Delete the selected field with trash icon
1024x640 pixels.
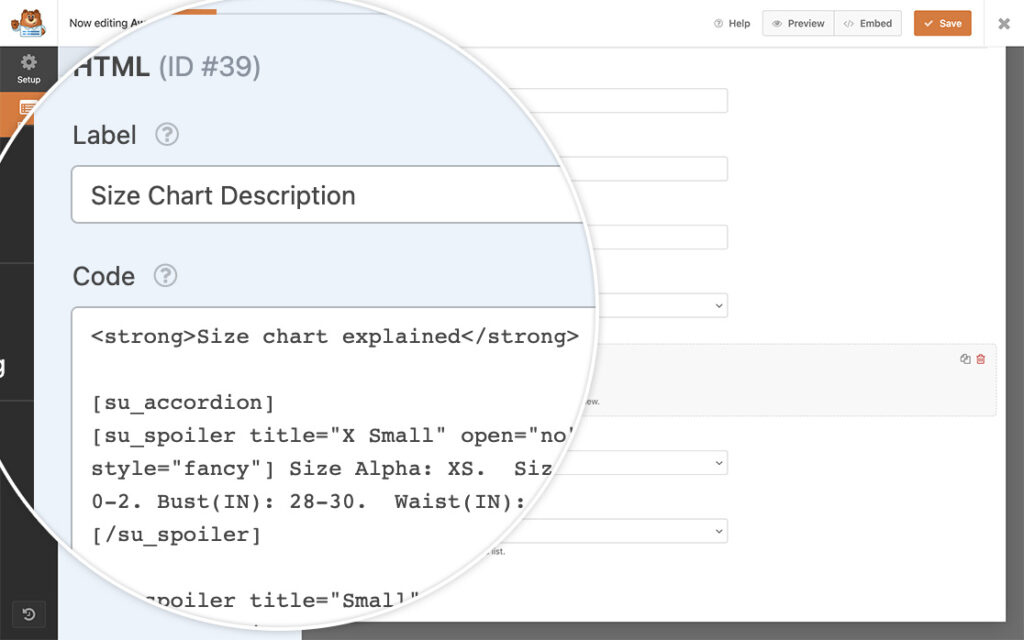981,359
